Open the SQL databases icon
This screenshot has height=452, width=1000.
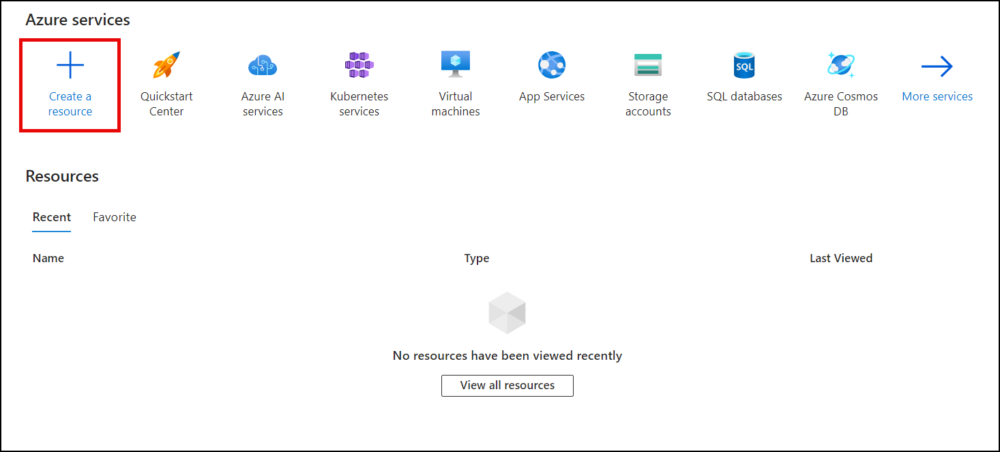[744, 66]
